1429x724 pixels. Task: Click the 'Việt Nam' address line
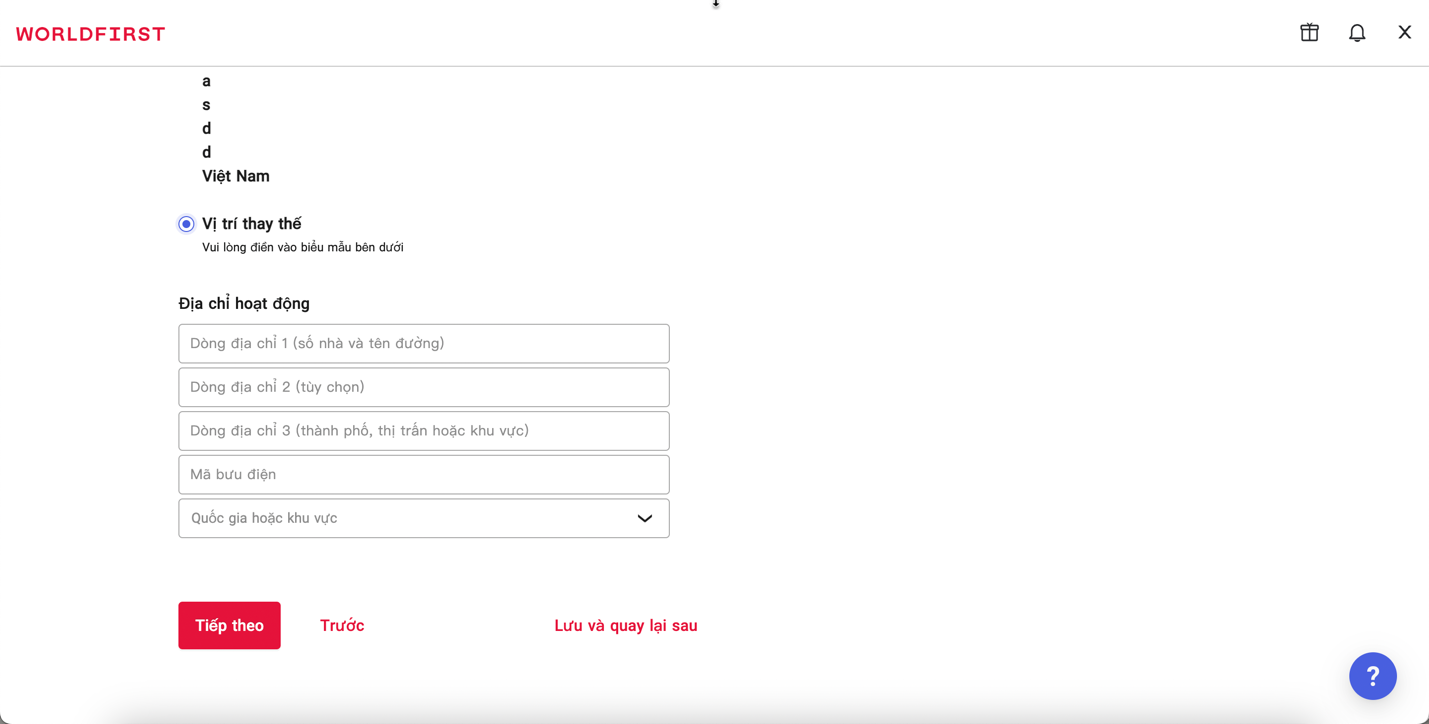point(236,176)
